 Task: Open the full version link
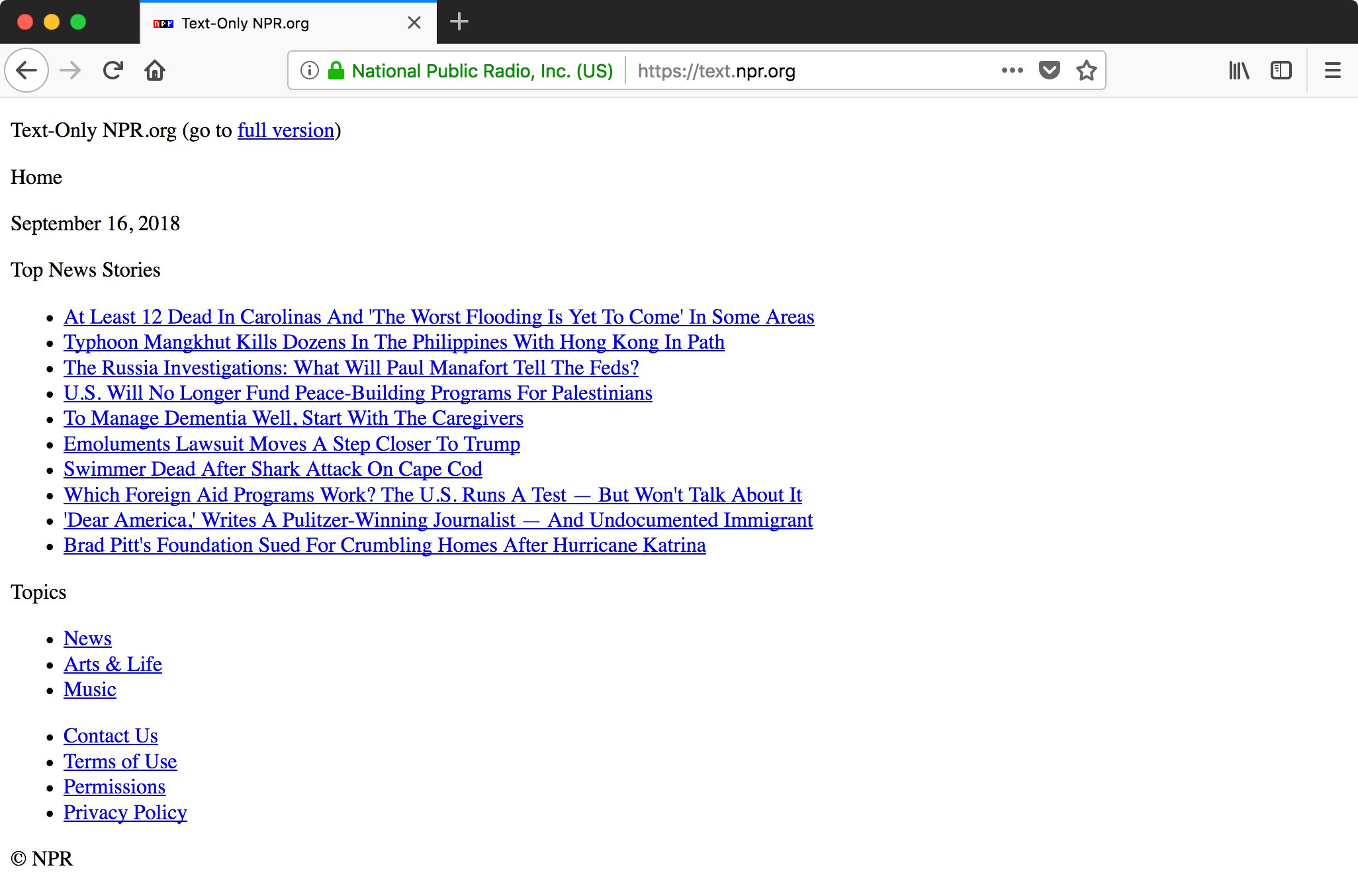[286, 130]
